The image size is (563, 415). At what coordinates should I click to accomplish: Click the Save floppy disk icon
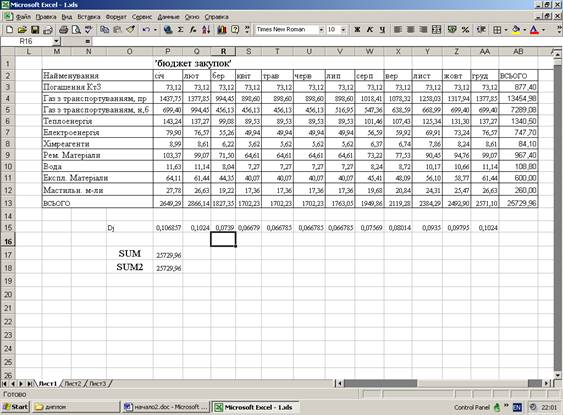[x=35, y=29]
